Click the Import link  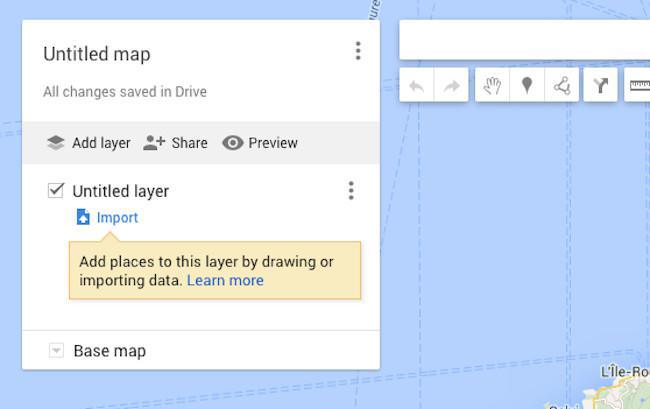coord(117,218)
